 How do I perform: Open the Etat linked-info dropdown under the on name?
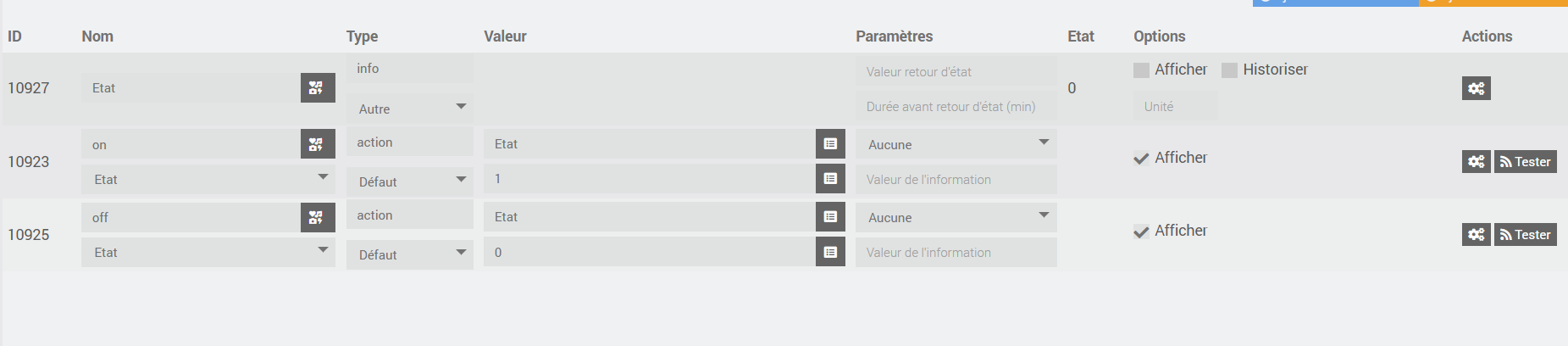pos(208,180)
